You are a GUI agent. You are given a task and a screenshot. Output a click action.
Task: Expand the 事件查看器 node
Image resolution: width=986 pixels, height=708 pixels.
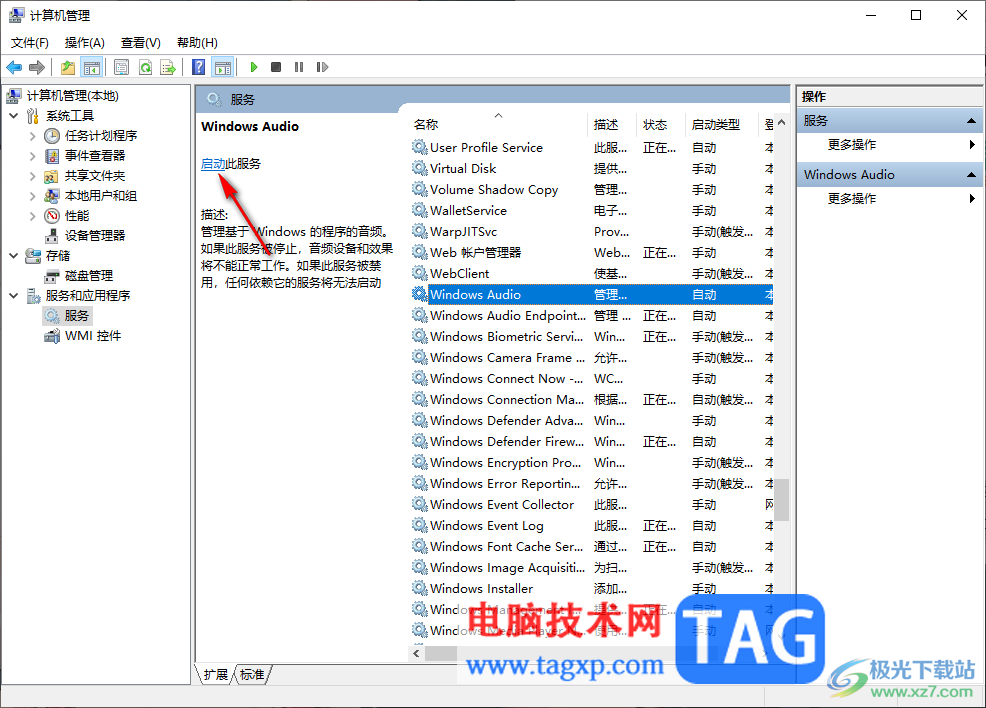pos(33,156)
